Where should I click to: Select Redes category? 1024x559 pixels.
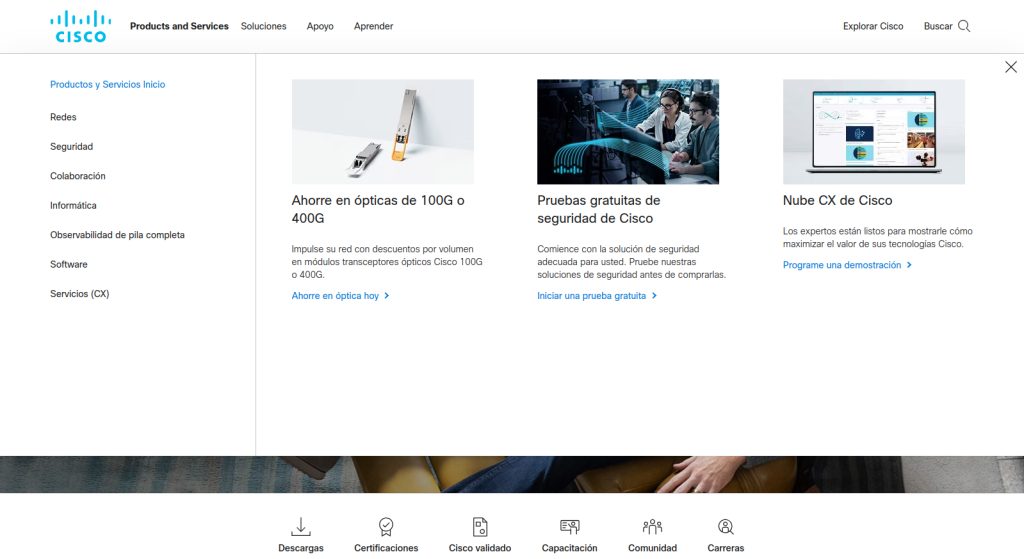click(x=63, y=117)
